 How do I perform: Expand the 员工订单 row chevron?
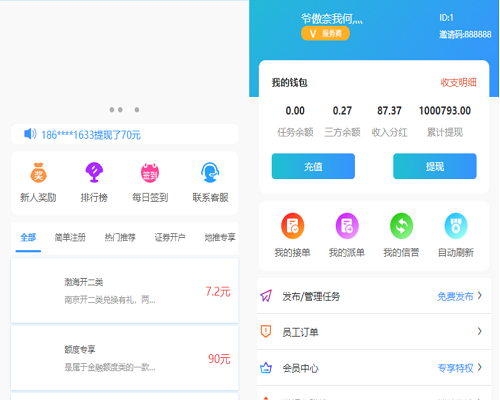[480, 331]
